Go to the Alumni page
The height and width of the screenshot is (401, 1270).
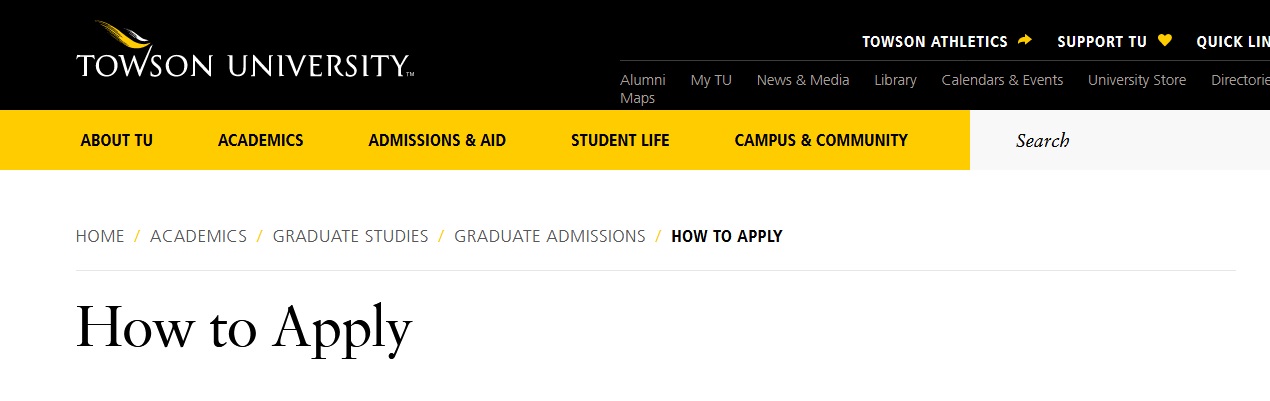(642, 80)
